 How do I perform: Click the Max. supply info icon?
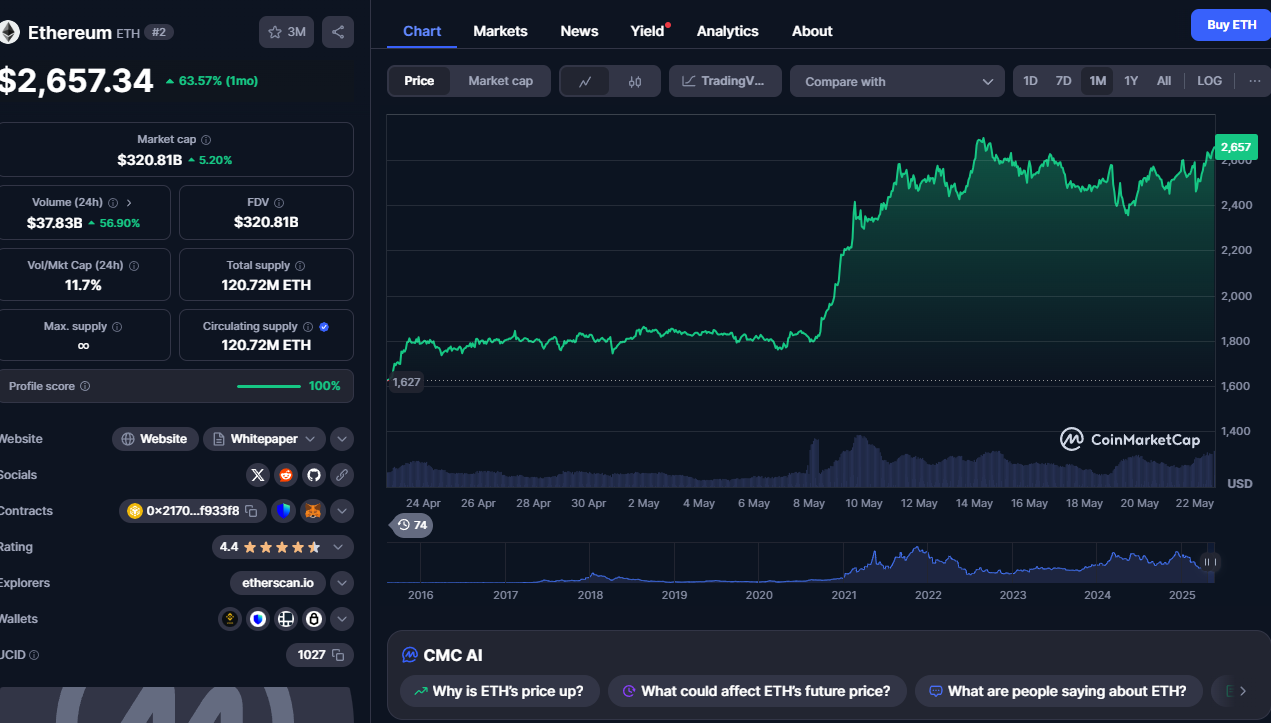click(117, 327)
